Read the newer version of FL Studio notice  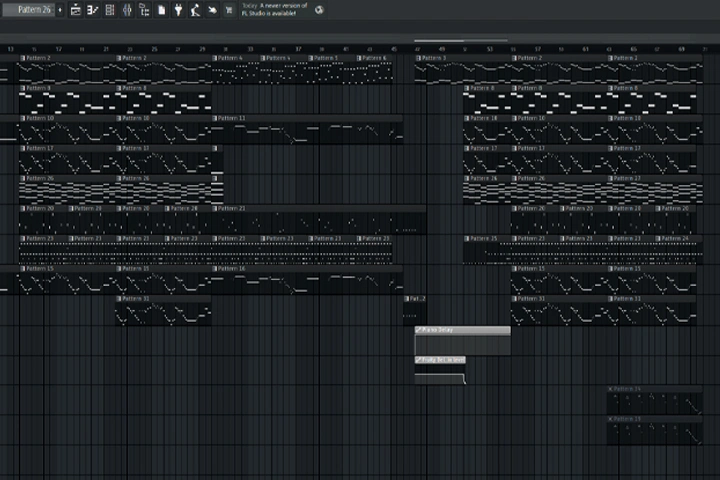point(275,10)
